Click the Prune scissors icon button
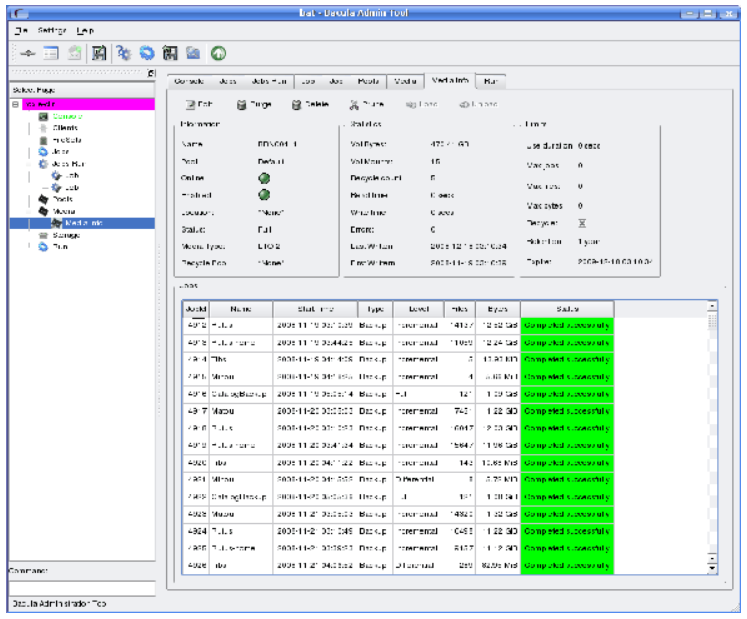 click(x=361, y=103)
